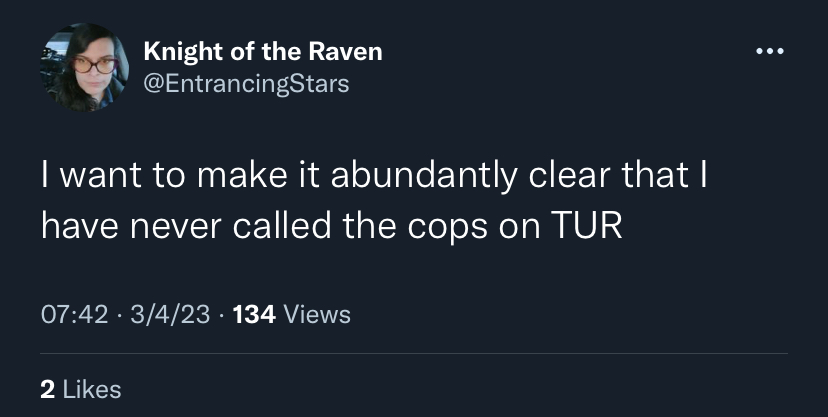The height and width of the screenshot is (417, 828).
Task: Click the divider line above Likes
Action: (414, 353)
